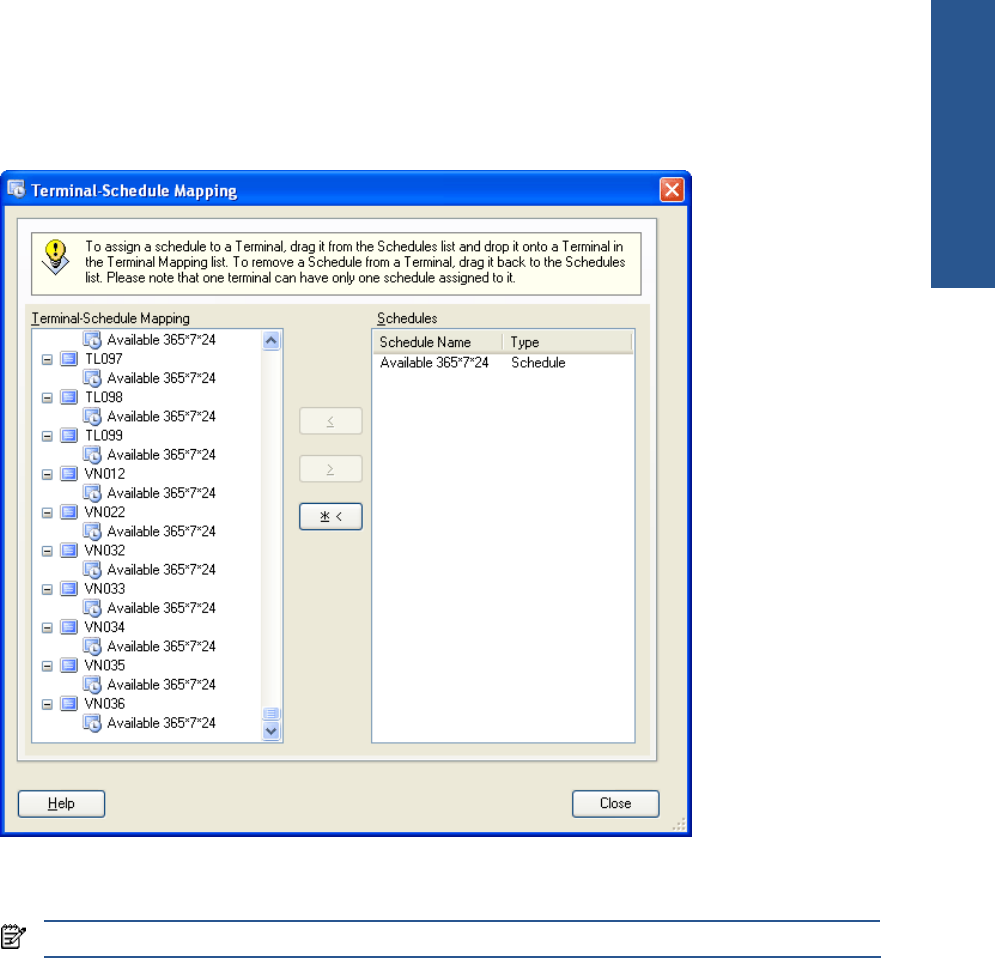Select TL097 terminal label

[x=104, y=359]
